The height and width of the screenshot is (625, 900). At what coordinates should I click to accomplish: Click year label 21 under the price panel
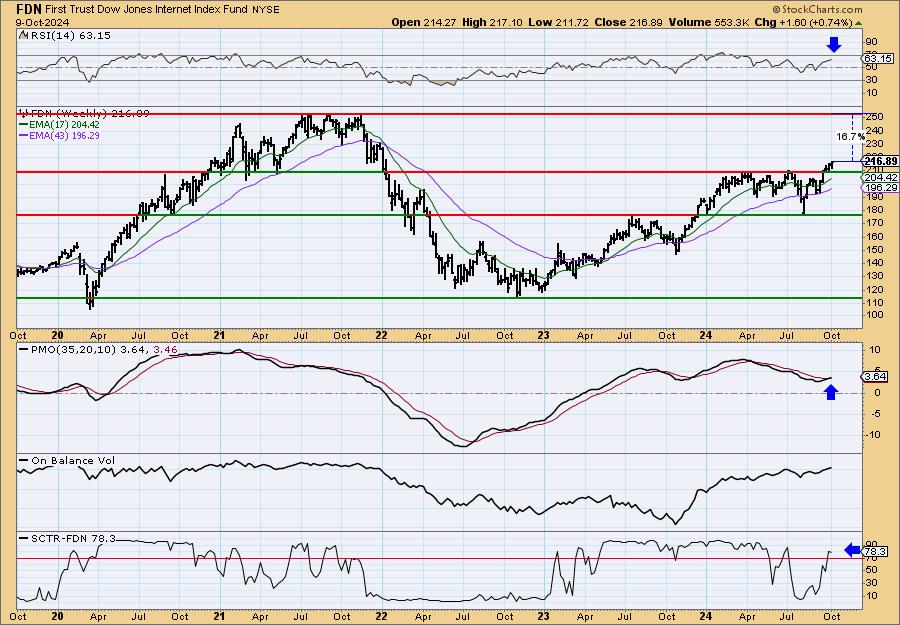(219, 335)
